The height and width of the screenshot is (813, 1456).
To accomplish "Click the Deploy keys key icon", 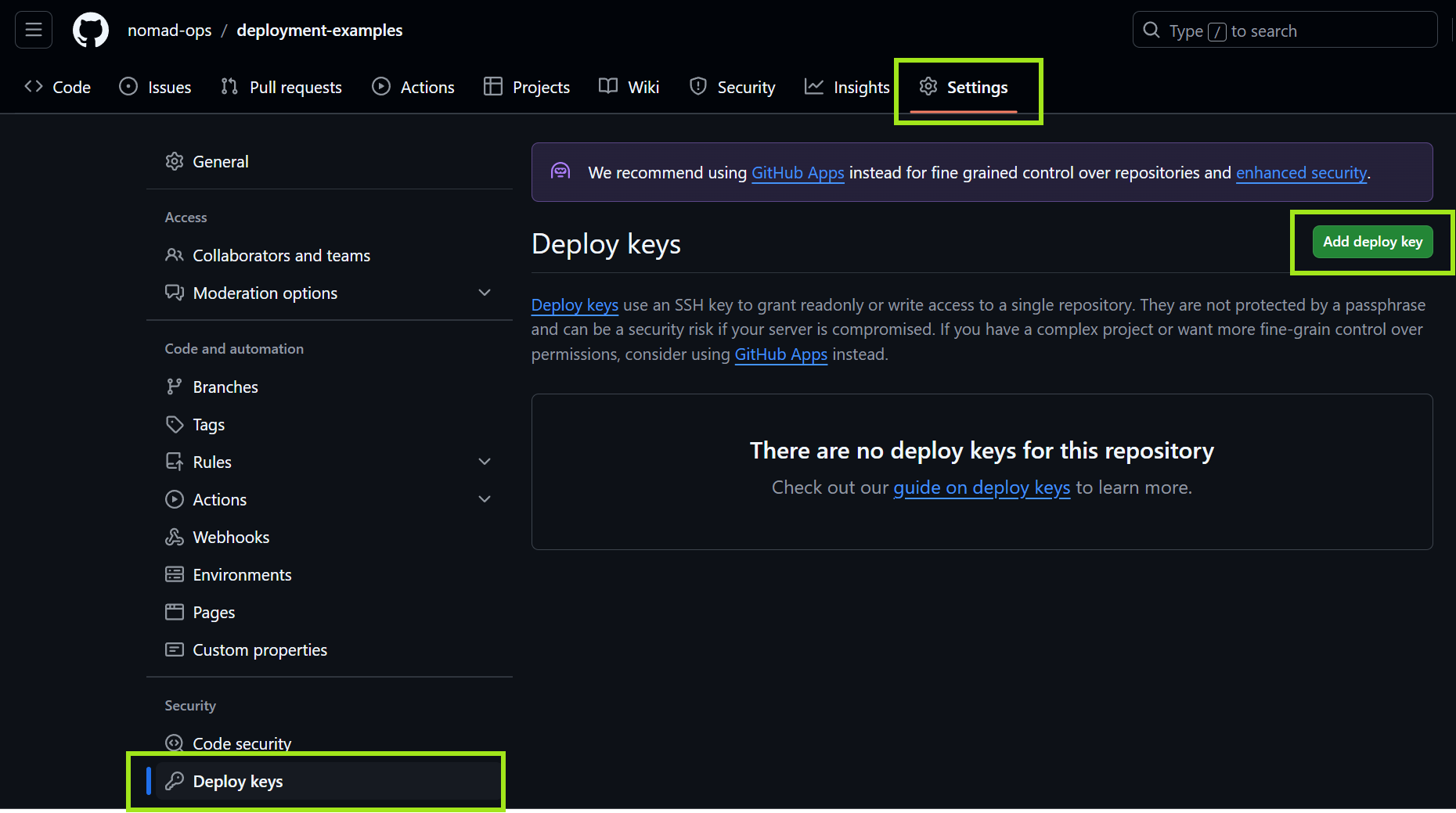I will (x=175, y=781).
